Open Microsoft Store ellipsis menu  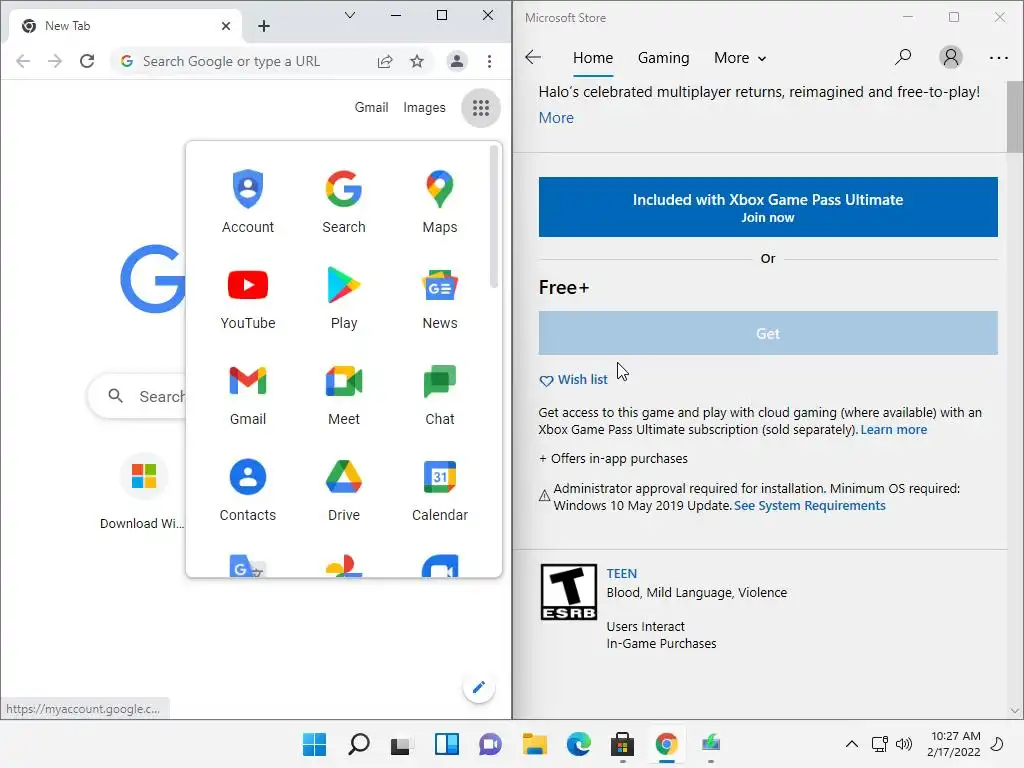(999, 58)
